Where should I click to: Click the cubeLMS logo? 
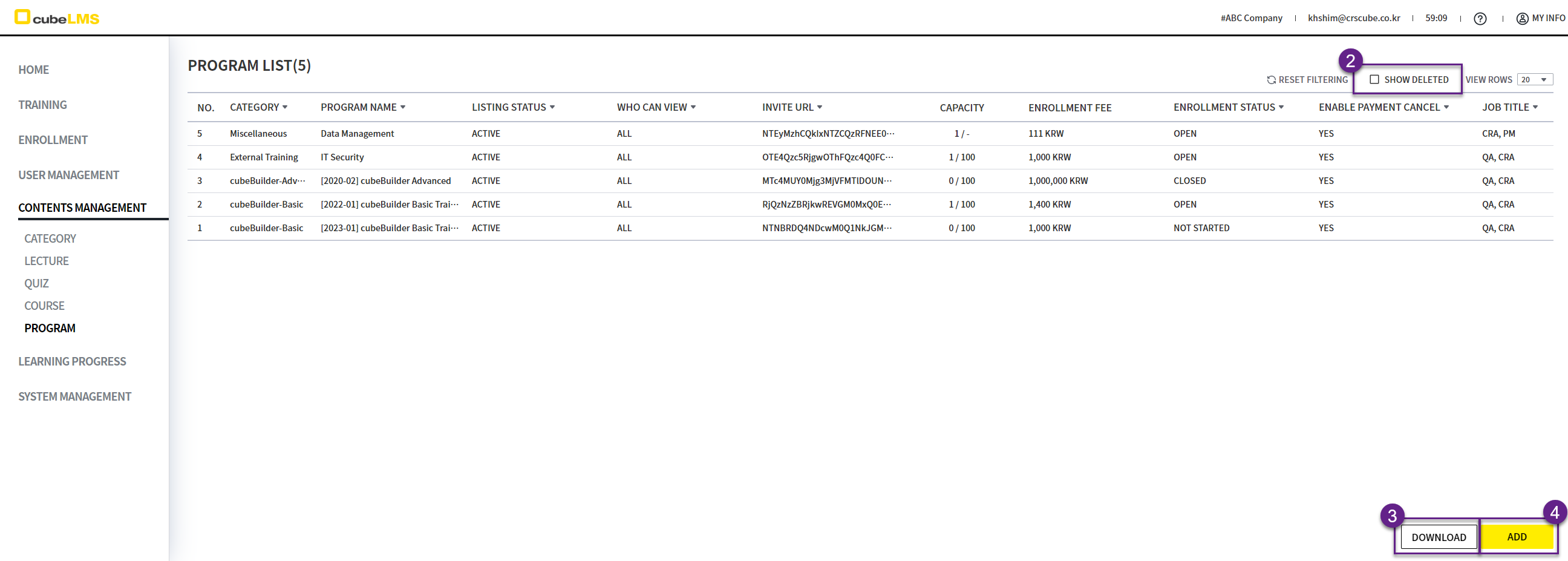click(57, 18)
